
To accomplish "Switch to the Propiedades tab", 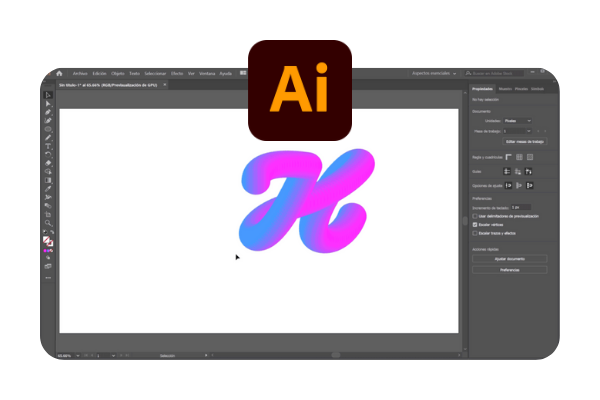I will pyautogui.click(x=482, y=89).
